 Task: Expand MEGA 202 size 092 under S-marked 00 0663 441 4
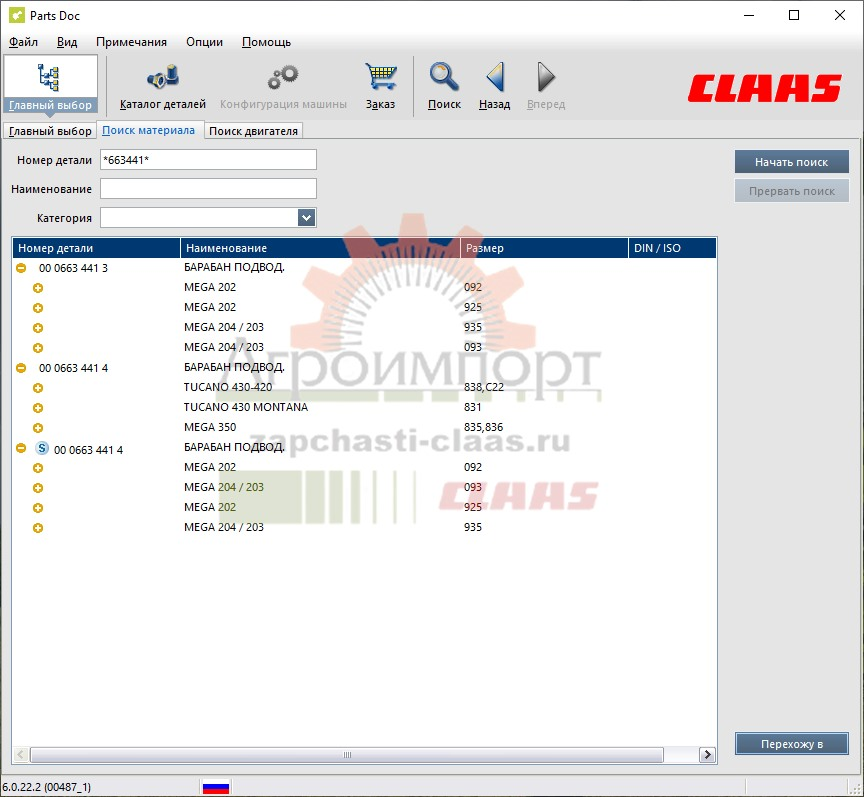(38, 468)
